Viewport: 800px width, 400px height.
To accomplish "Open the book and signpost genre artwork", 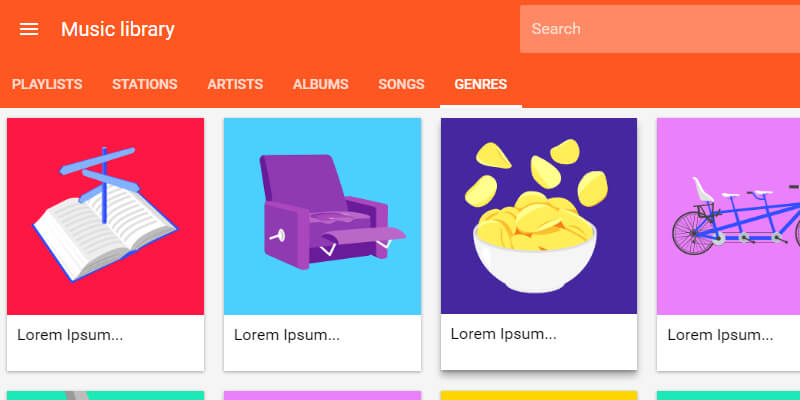I will pyautogui.click(x=105, y=216).
